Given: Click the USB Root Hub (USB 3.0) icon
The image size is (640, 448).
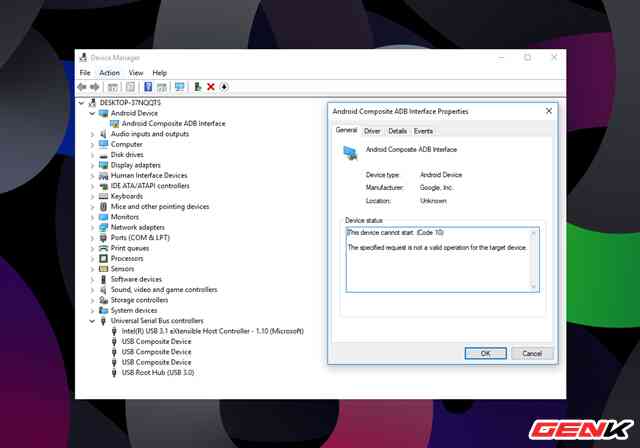Looking at the screenshot, I should tap(114, 373).
